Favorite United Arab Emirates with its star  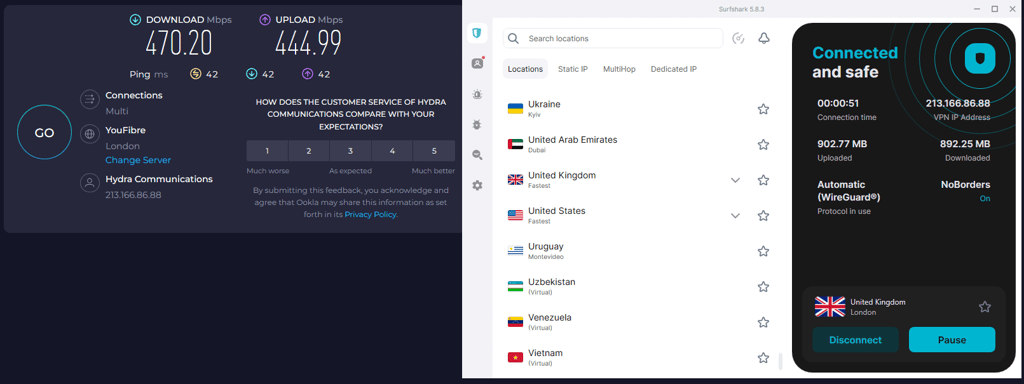tap(763, 144)
